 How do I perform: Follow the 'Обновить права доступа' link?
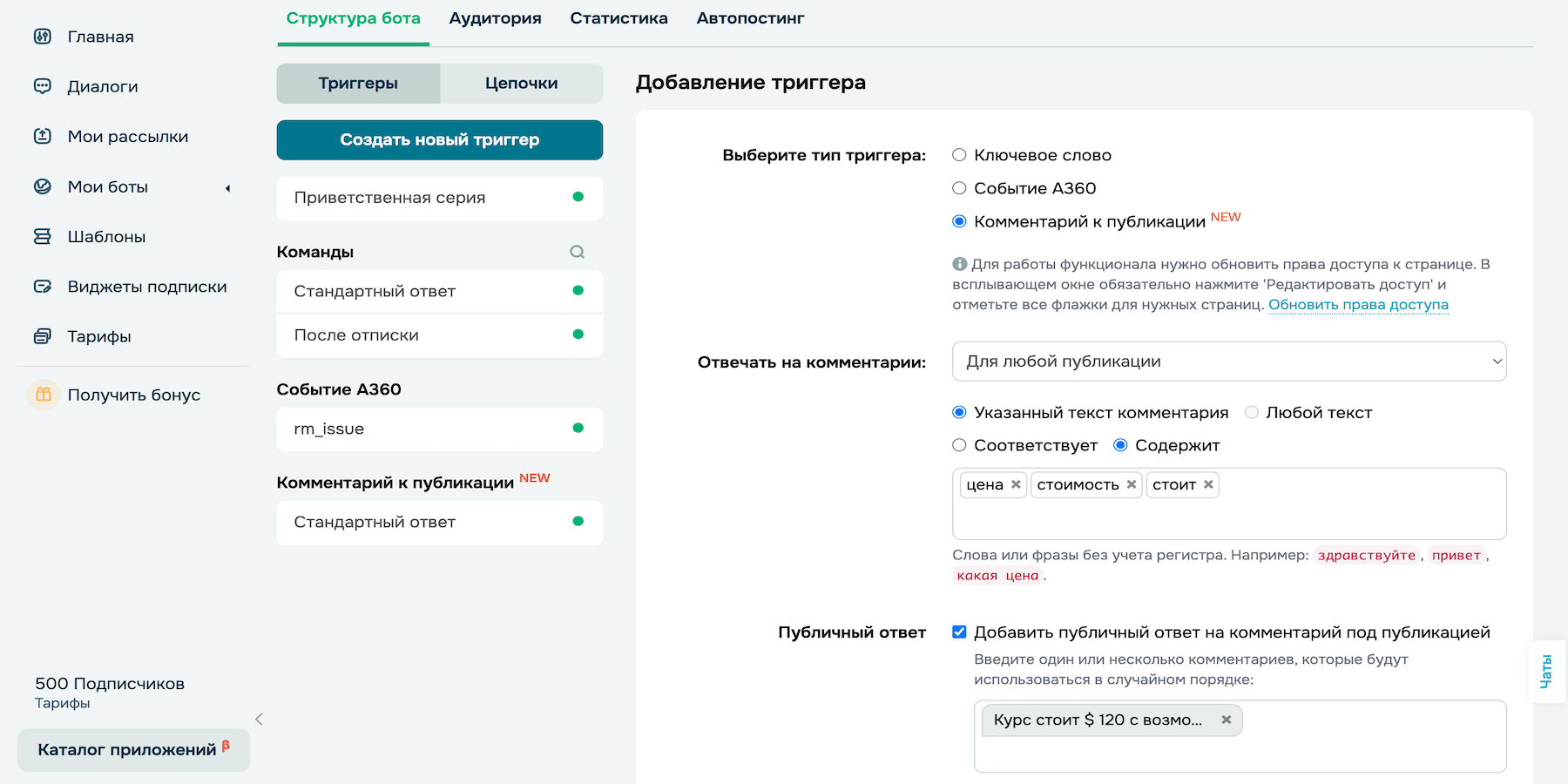[x=1359, y=305]
